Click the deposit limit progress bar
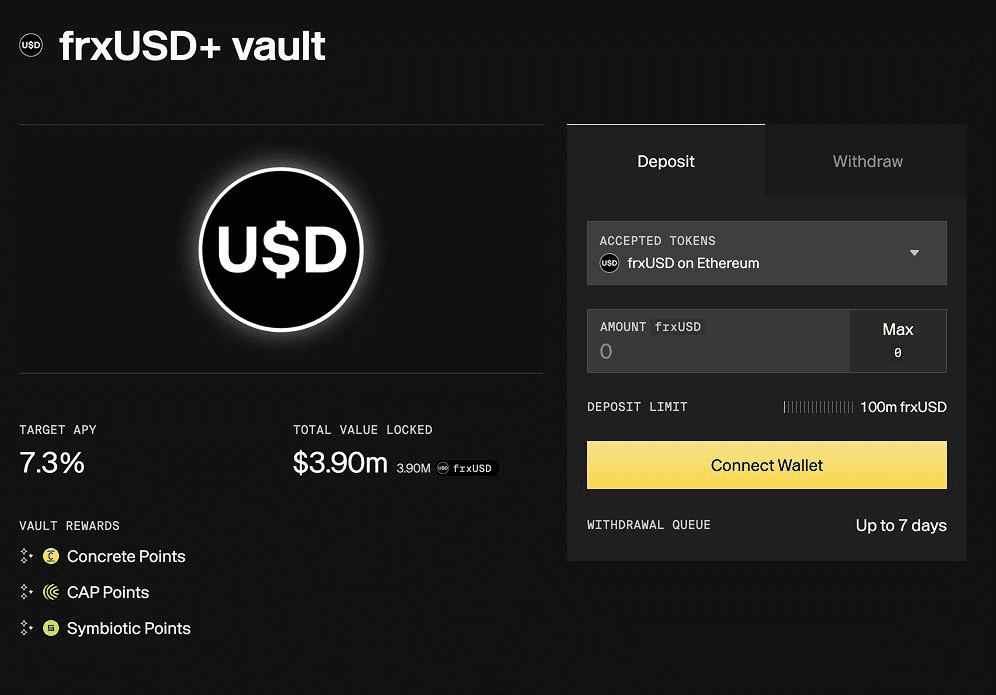 click(x=818, y=407)
